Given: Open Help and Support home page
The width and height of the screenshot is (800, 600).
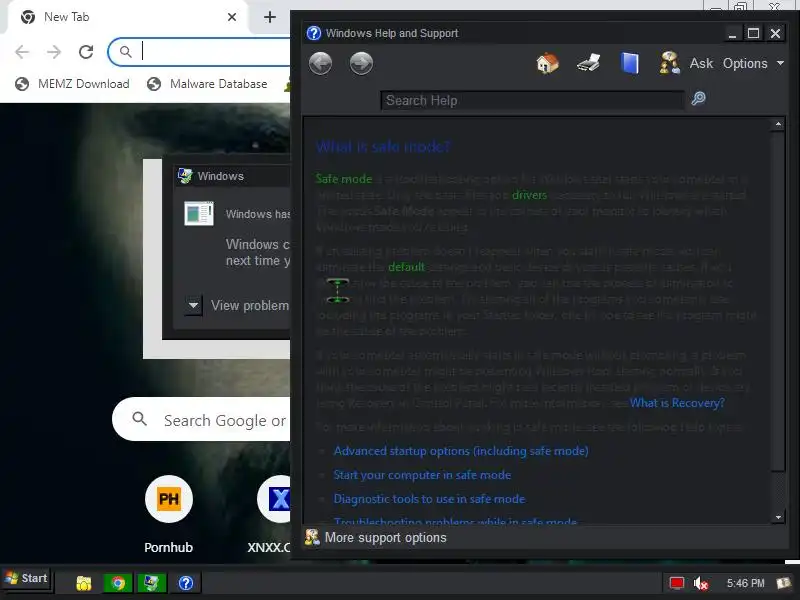Looking at the screenshot, I should coord(547,63).
